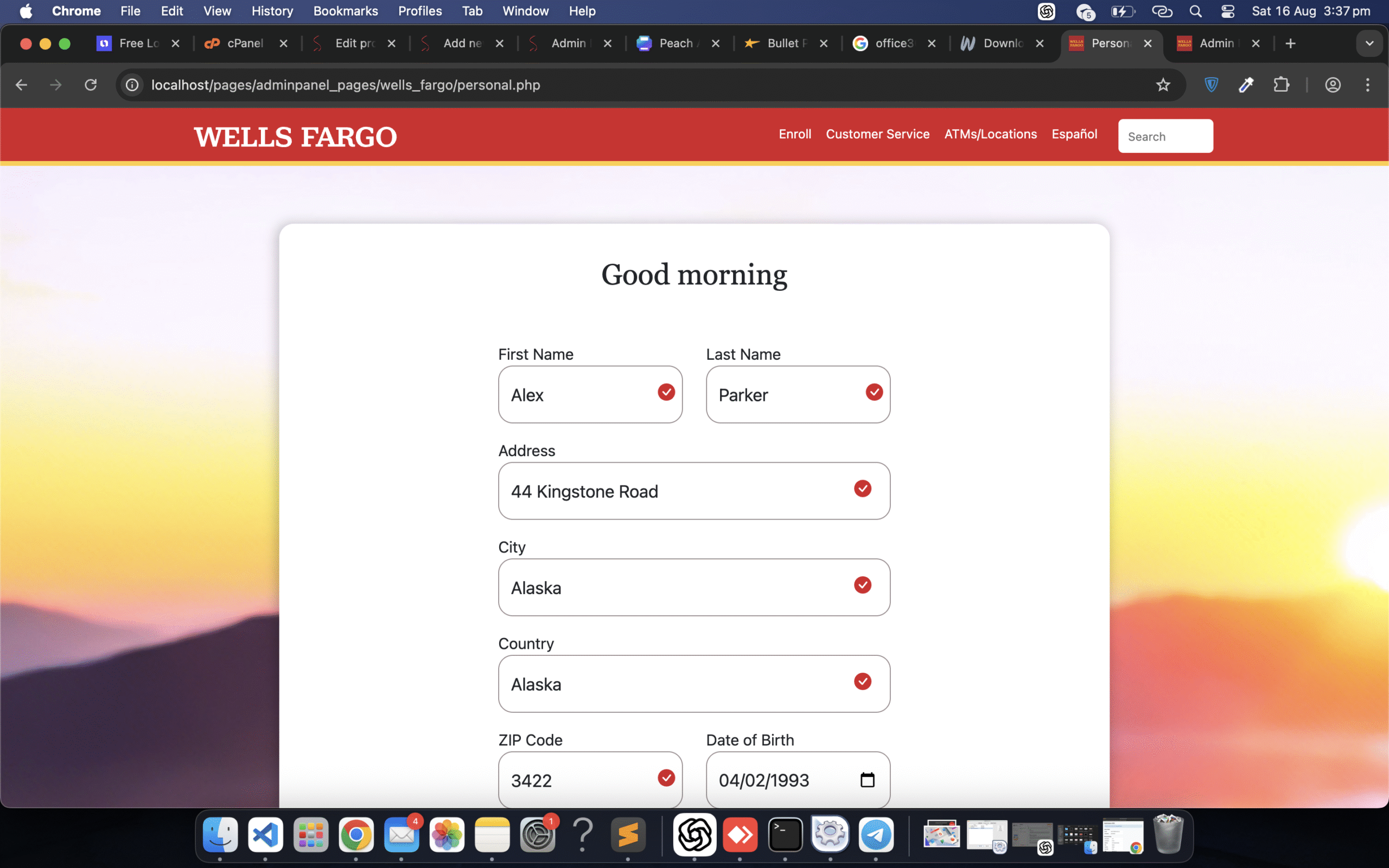The width and height of the screenshot is (1389, 868).
Task: Click the Good morning heading
Action: click(694, 275)
